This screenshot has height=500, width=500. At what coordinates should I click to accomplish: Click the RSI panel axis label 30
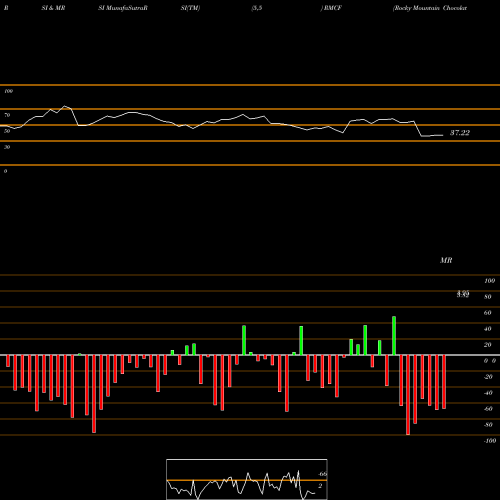click(x=7, y=147)
